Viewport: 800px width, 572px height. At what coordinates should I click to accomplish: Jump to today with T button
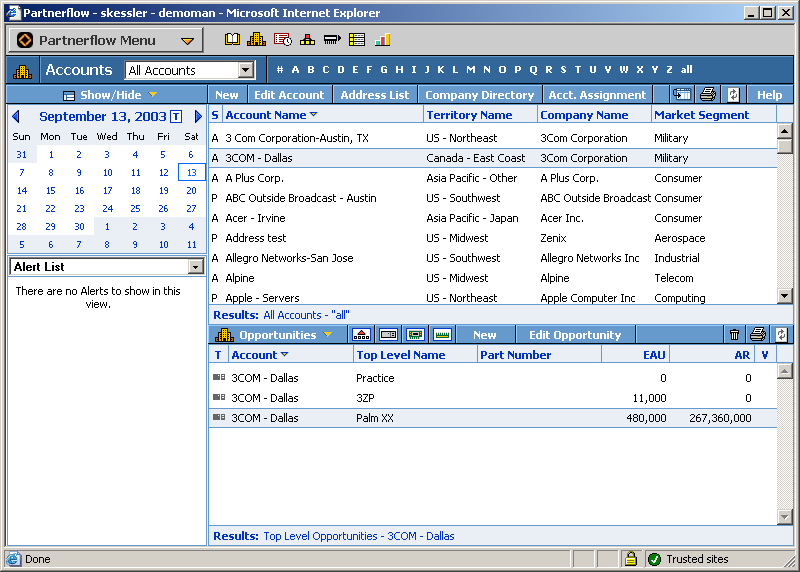pyautogui.click(x=176, y=116)
